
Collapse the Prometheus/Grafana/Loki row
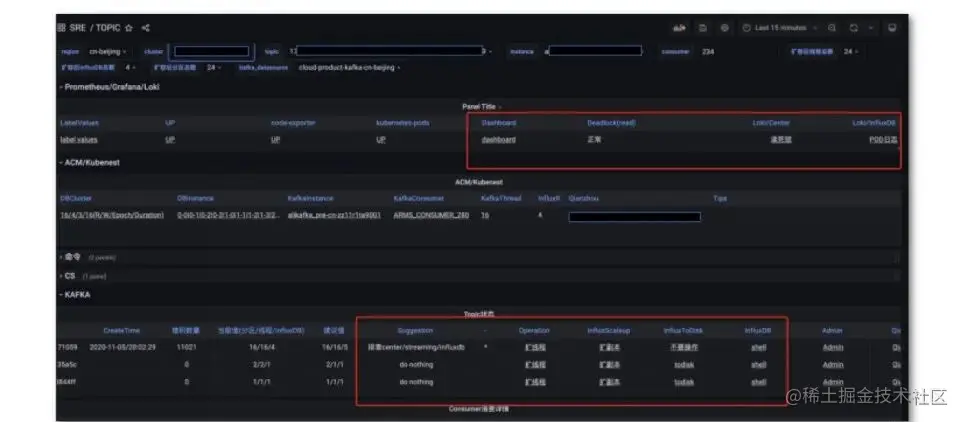(109, 87)
